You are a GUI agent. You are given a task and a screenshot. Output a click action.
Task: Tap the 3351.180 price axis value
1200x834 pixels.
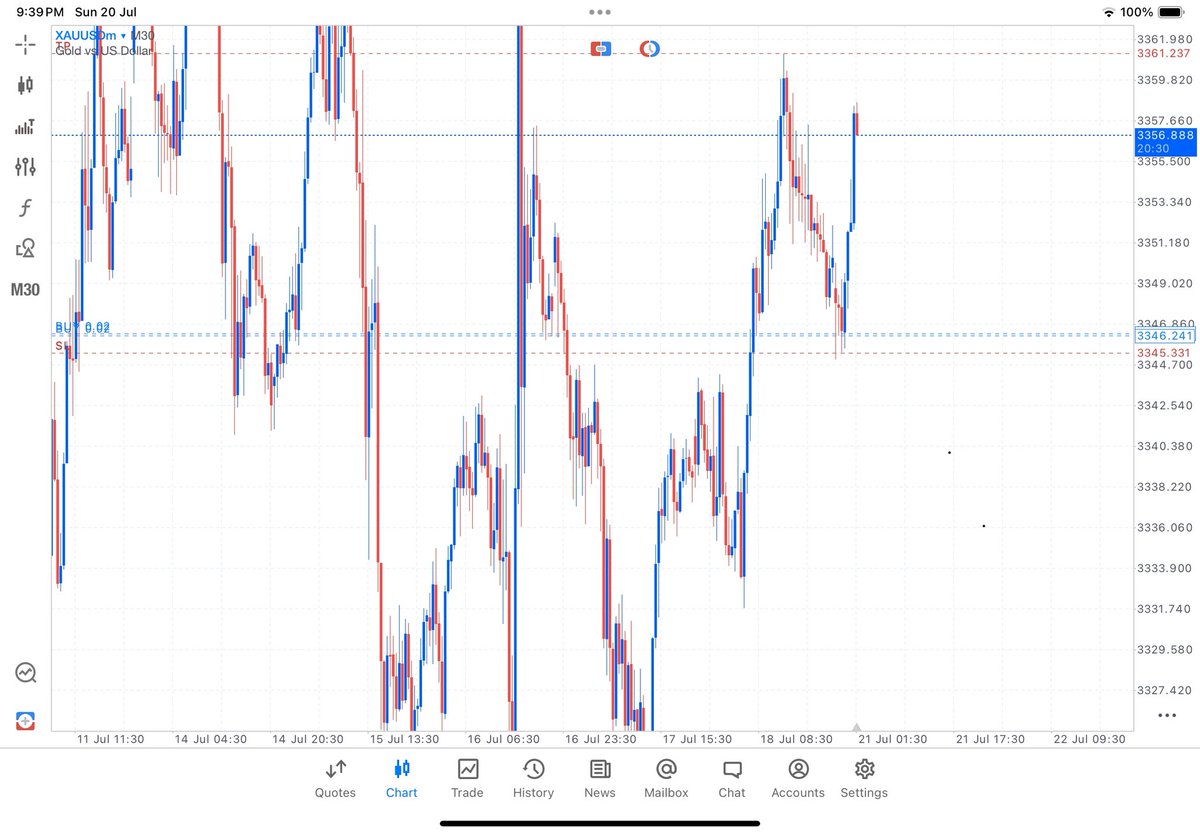pyautogui.click(x=1164, y=243)
